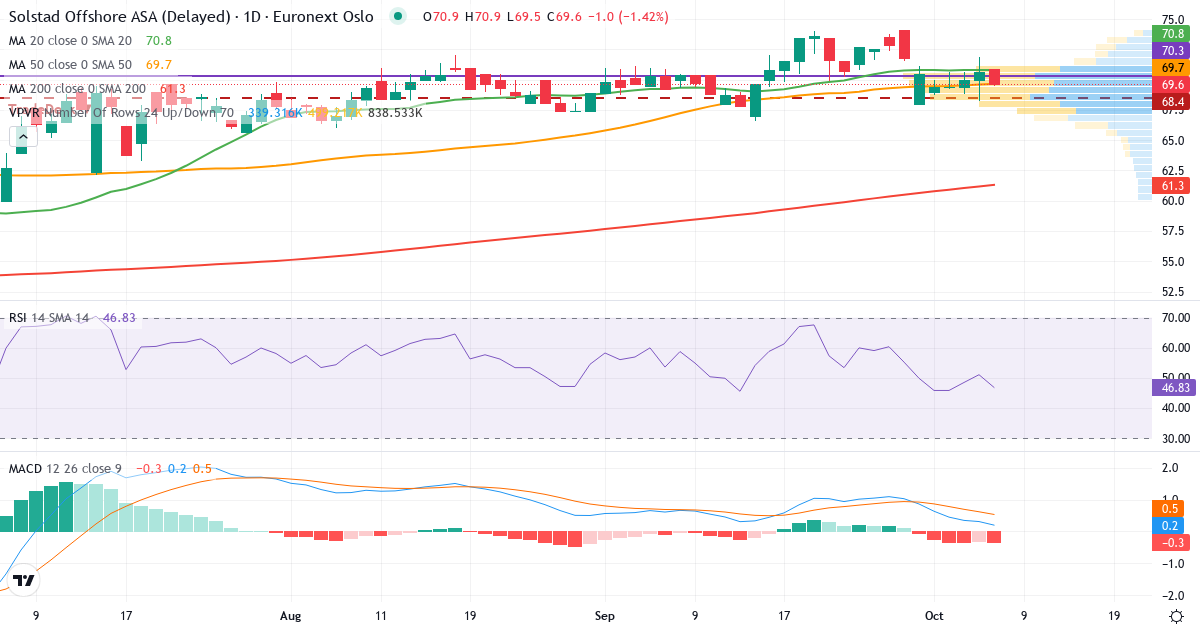
Task: Click the Aug label on time axis
Action: pos(291,616)
